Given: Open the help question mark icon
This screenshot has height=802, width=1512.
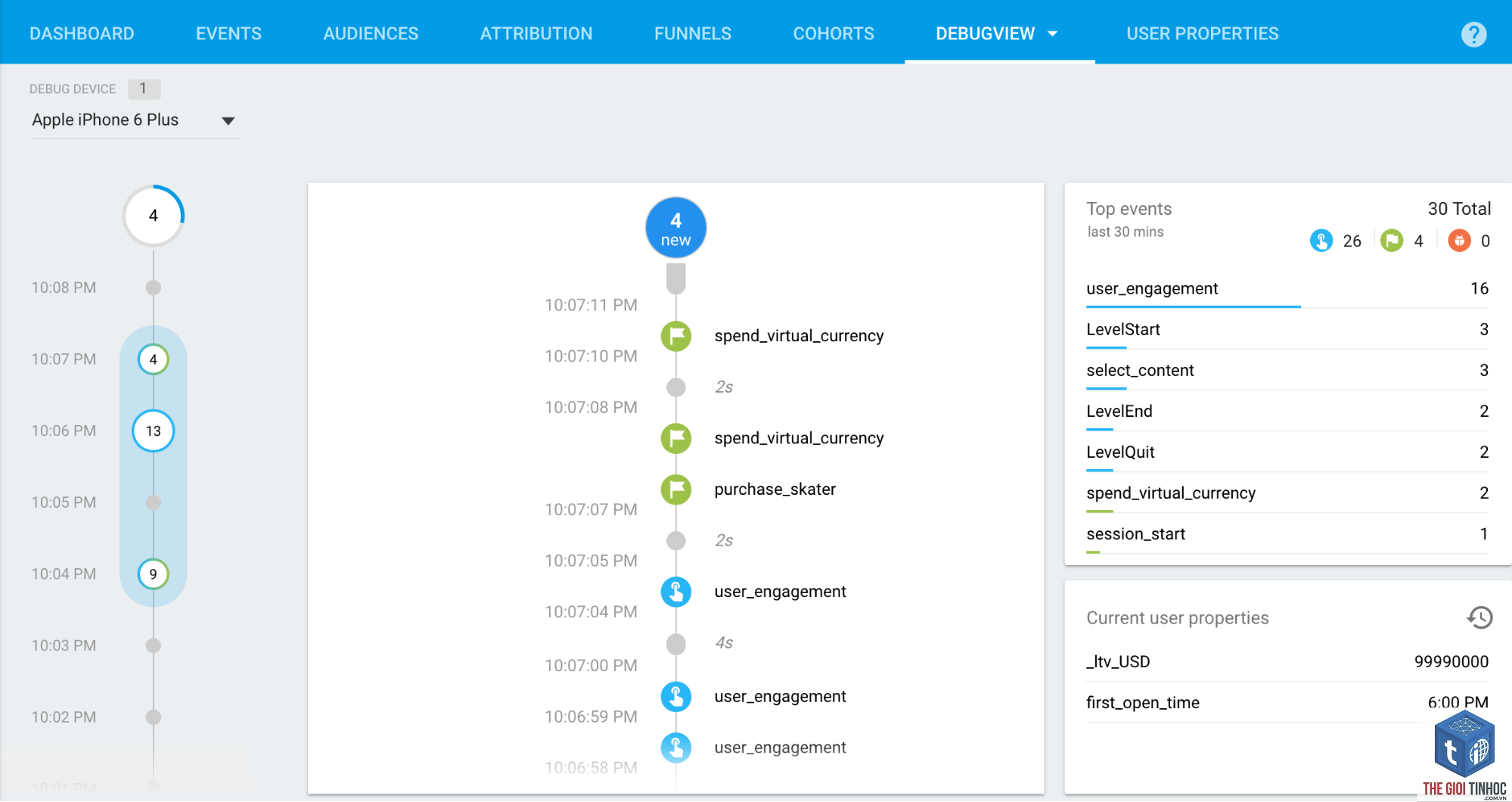Looking at the screenshot, I should click(x=1473, y=34).
